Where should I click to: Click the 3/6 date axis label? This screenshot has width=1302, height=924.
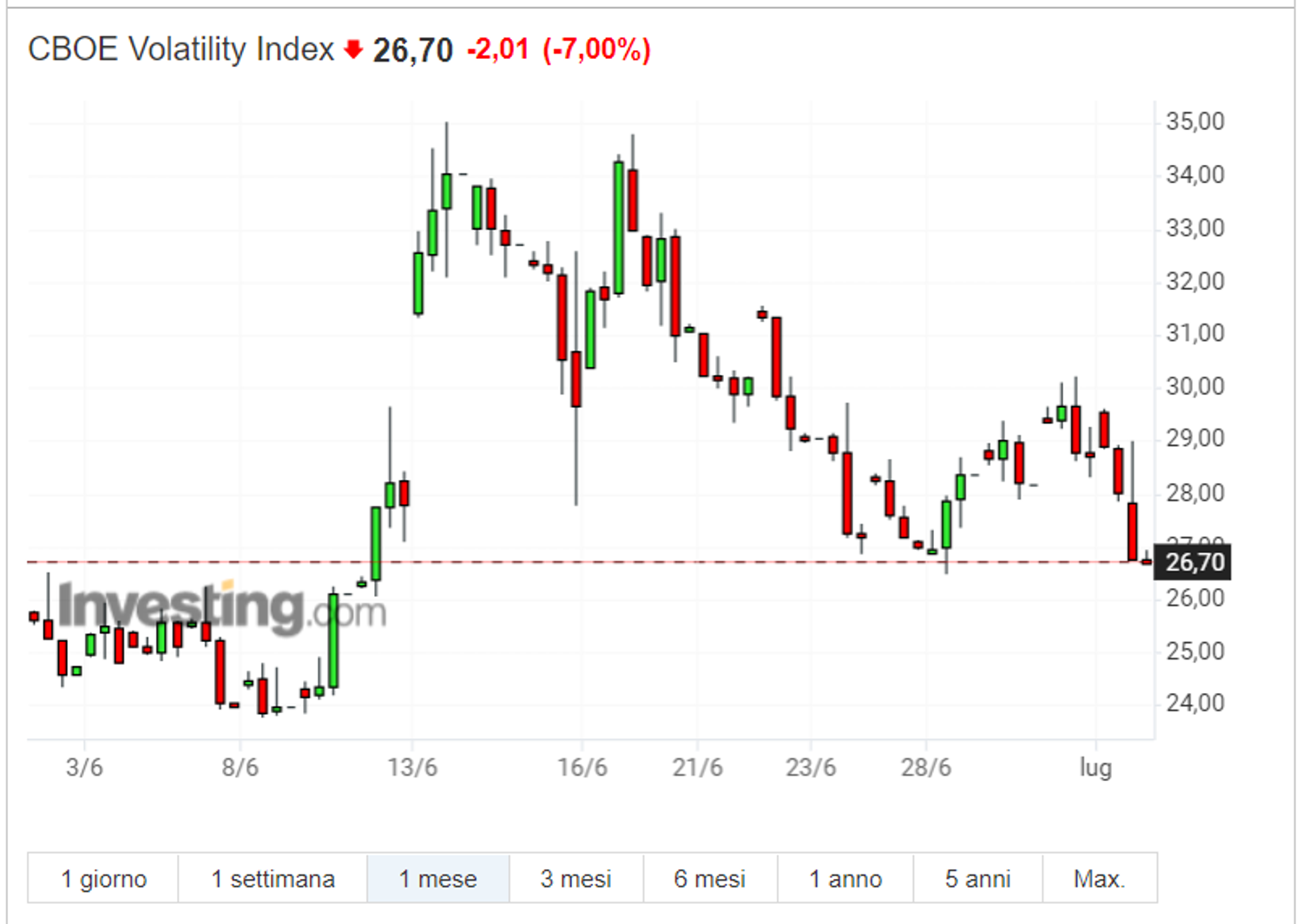(x=84, y=767)
